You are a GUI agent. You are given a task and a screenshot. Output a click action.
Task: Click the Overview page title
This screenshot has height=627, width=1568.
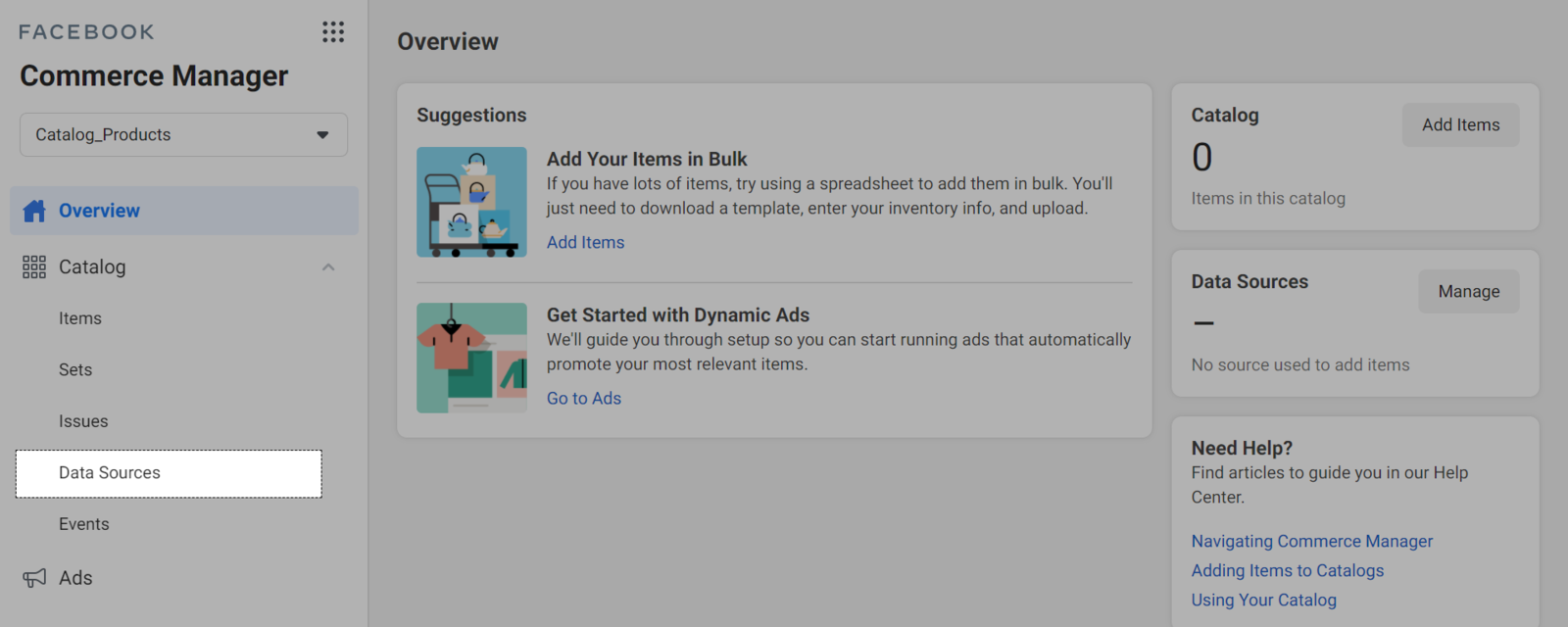pyautogui.click(x=448, y=42)
